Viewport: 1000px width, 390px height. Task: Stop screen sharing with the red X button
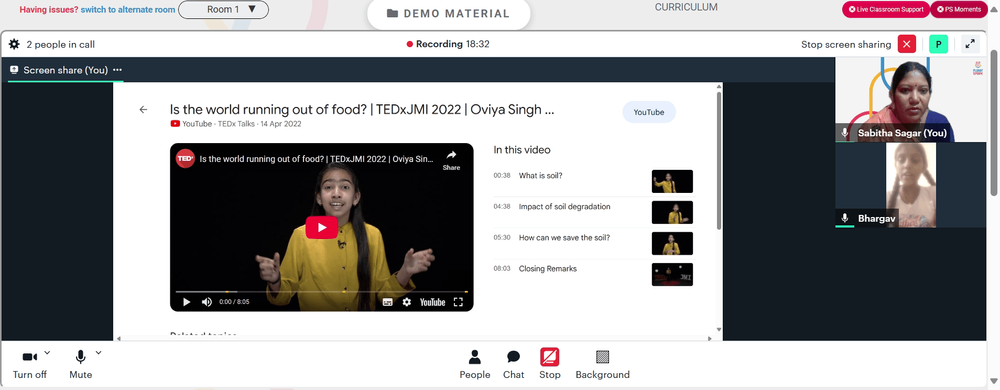point(906,44)
